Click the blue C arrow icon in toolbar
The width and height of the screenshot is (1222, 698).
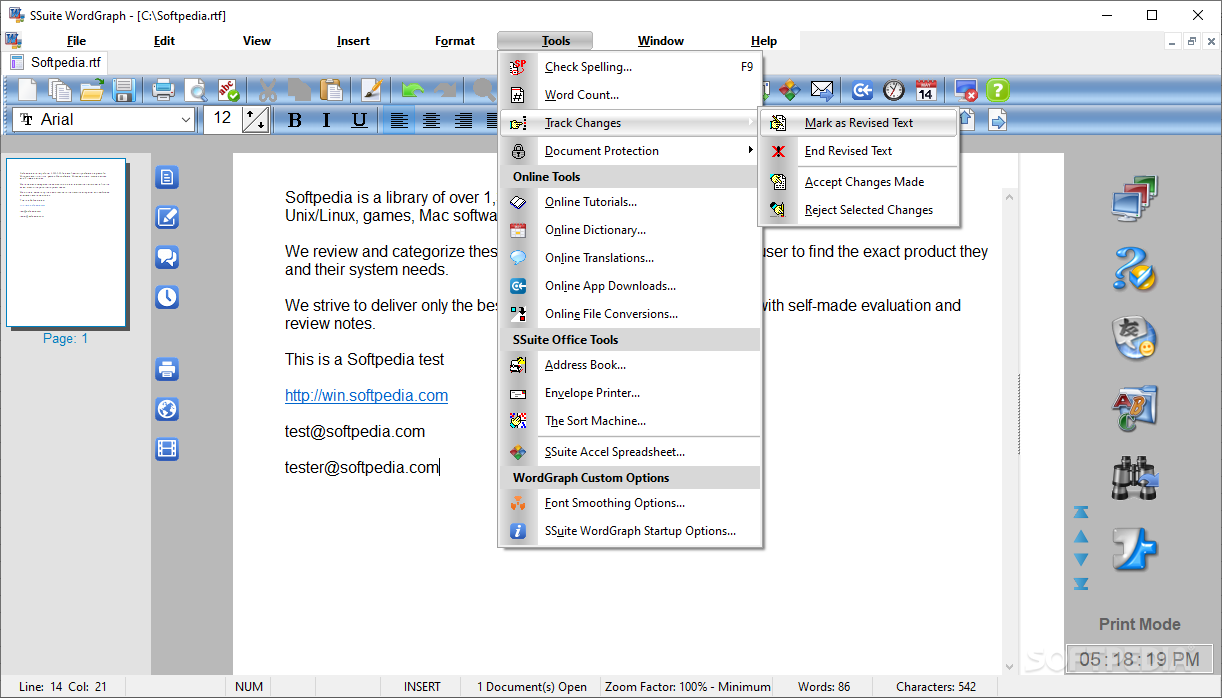(862, 91)
